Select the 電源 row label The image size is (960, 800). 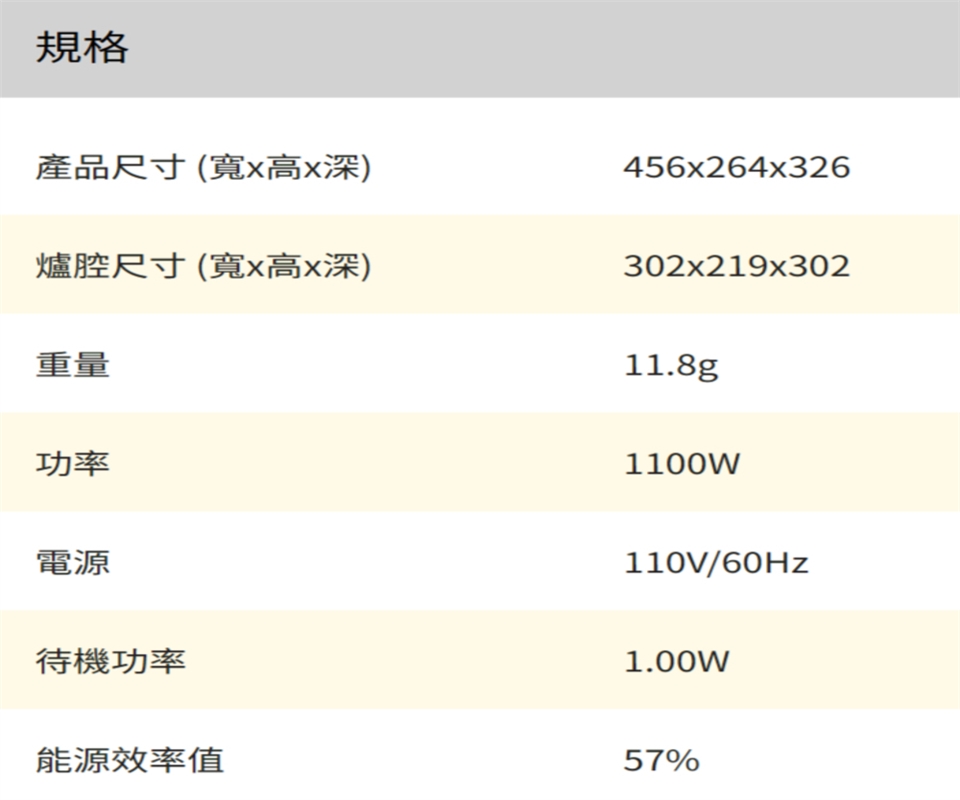pos(72,563)
